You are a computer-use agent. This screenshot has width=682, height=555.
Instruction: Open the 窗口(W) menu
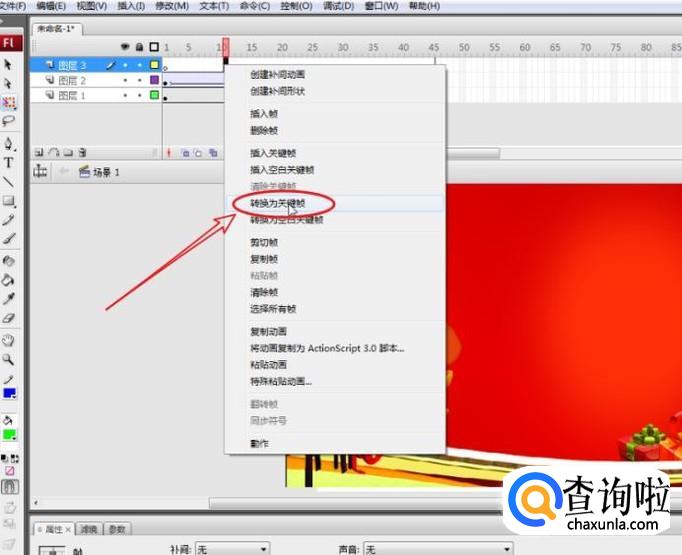pyautogui.click(x=381, y=6)
